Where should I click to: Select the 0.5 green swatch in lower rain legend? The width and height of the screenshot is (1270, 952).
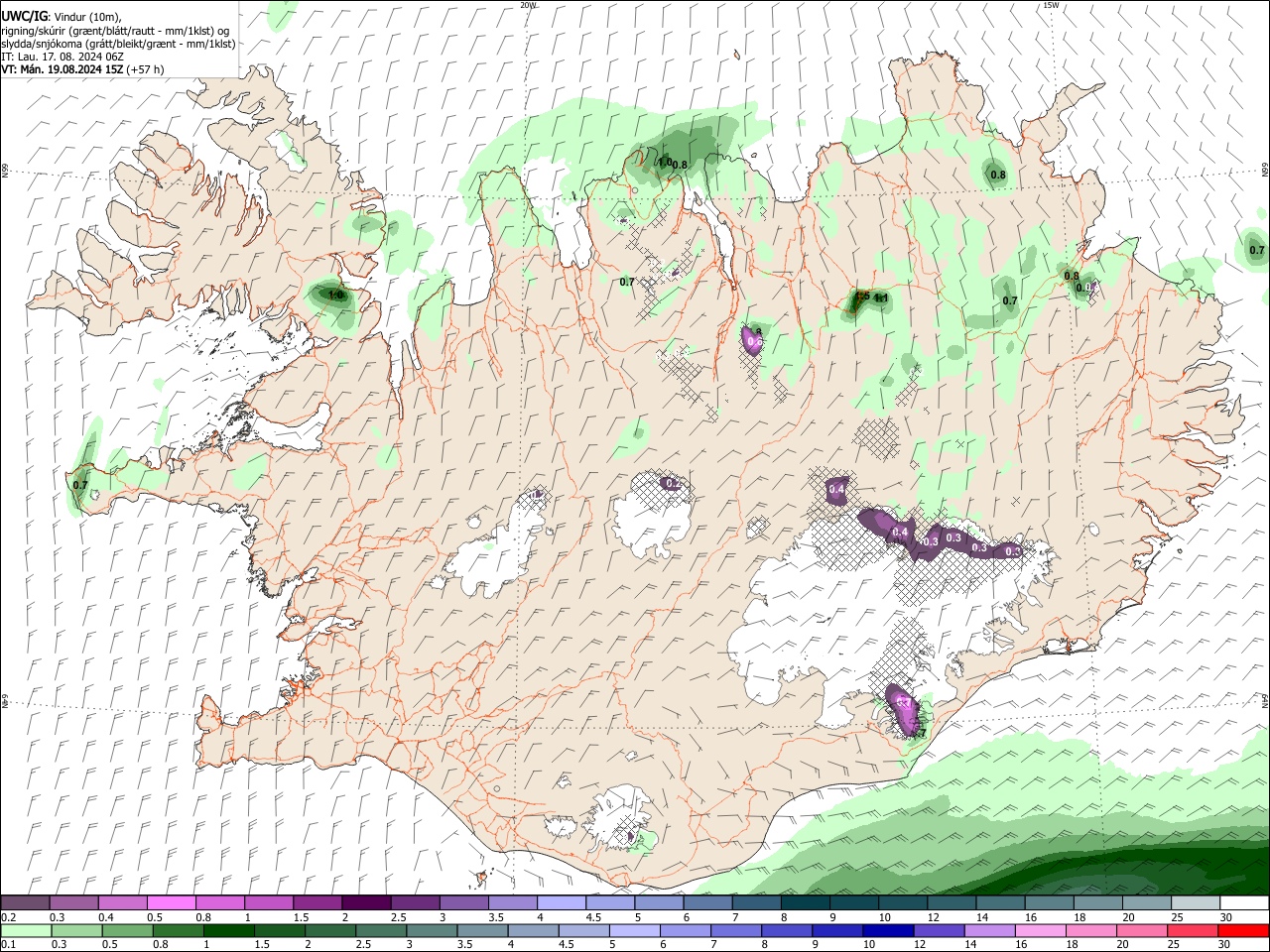pos(127,931)
